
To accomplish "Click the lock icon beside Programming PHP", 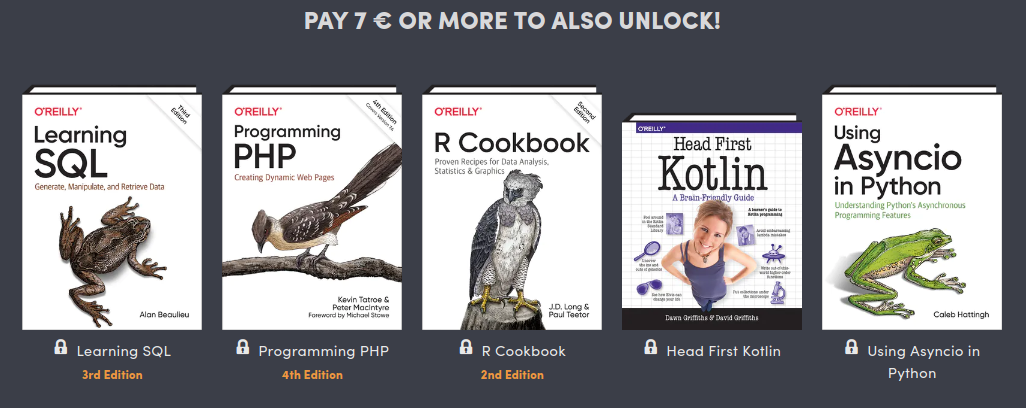I will (242, 347).
